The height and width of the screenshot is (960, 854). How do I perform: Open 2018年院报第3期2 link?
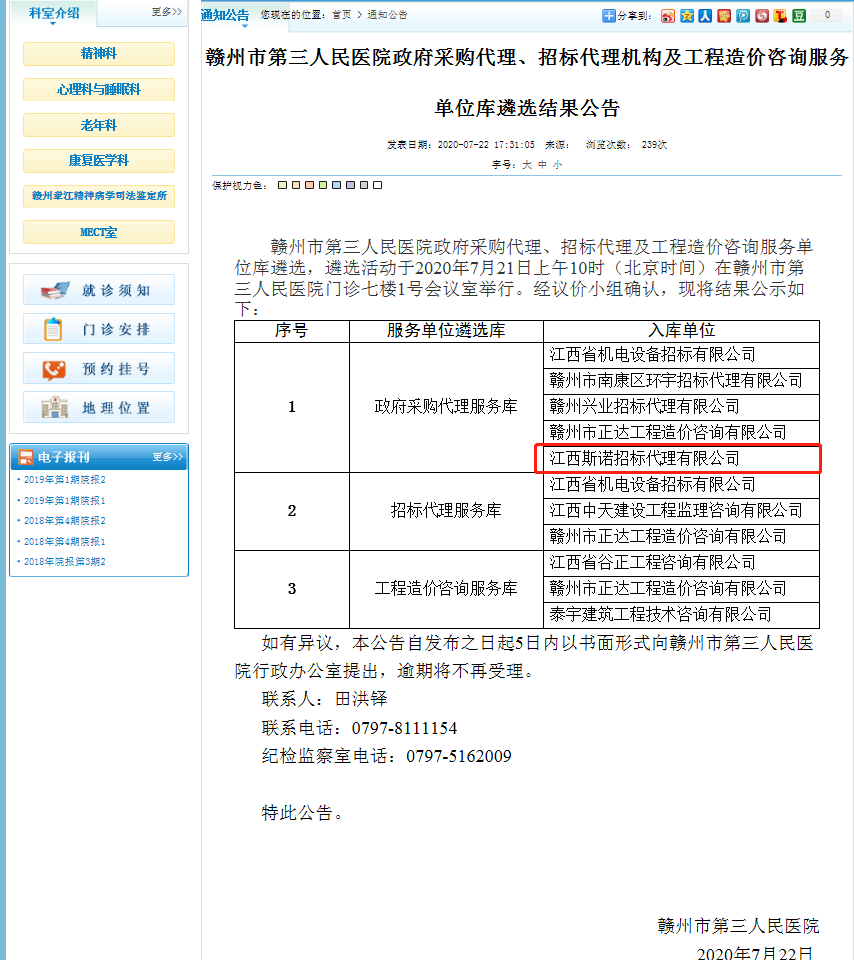pos(64,562)
